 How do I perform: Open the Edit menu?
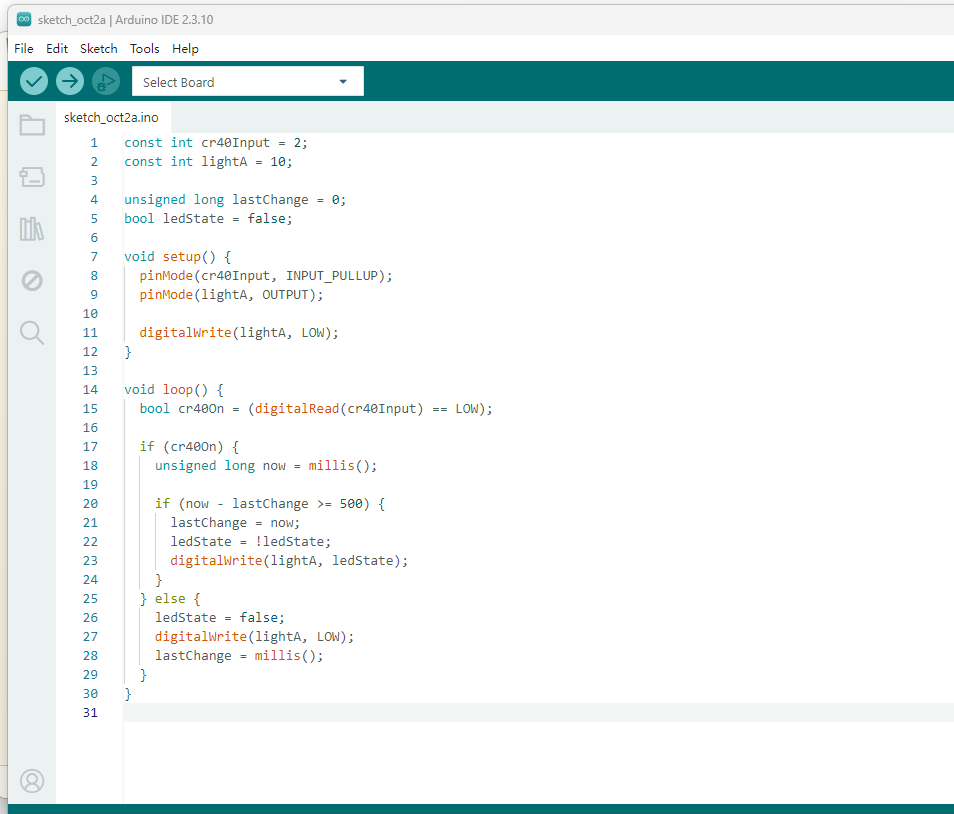(57, 49)
